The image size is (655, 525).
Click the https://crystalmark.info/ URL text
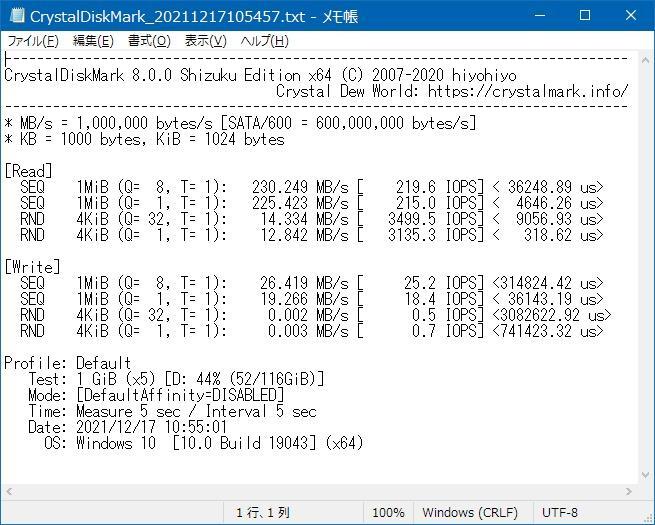tap(528, 91)
